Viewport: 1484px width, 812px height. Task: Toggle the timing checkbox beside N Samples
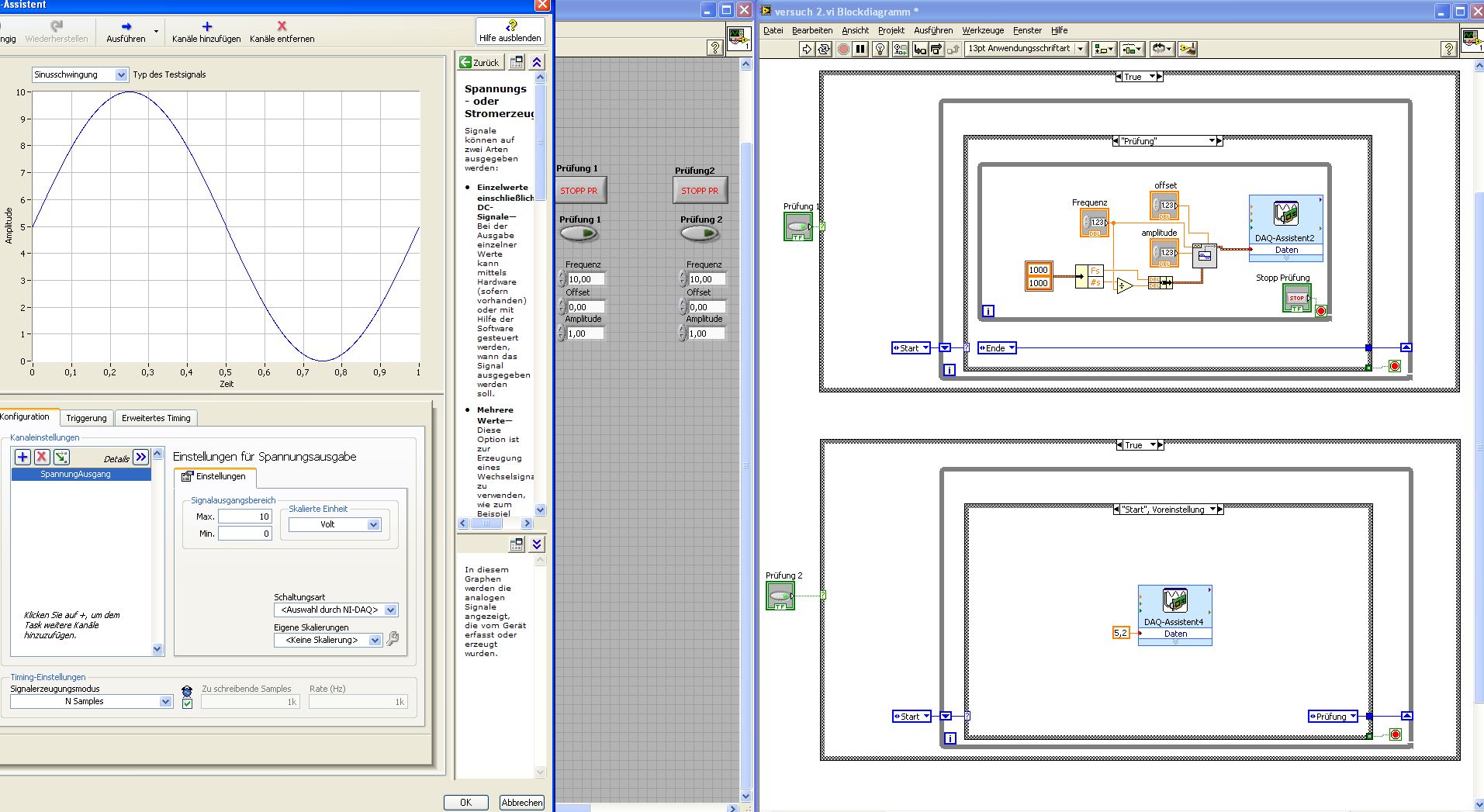click(187, 703)
